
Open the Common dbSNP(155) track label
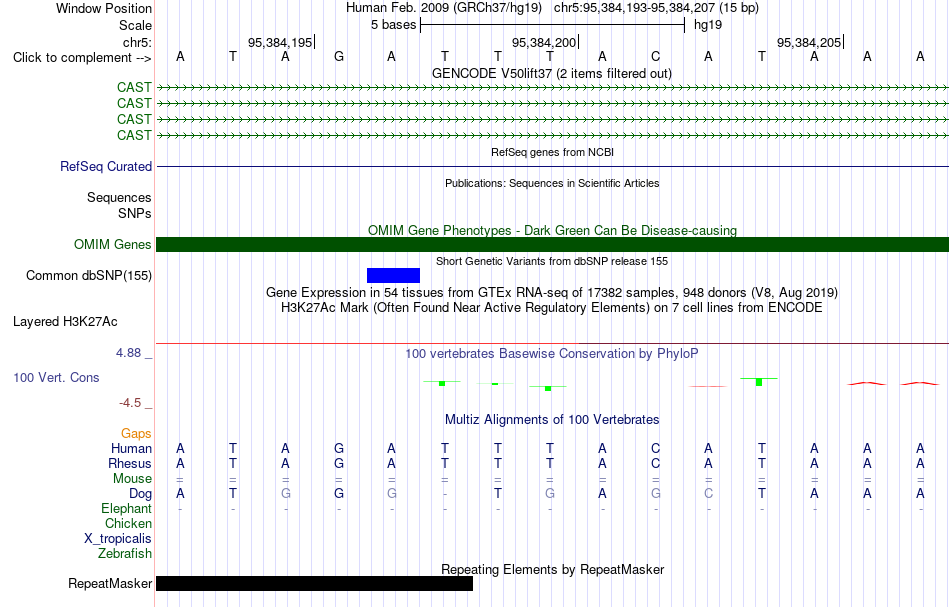[x=89, y=276]
